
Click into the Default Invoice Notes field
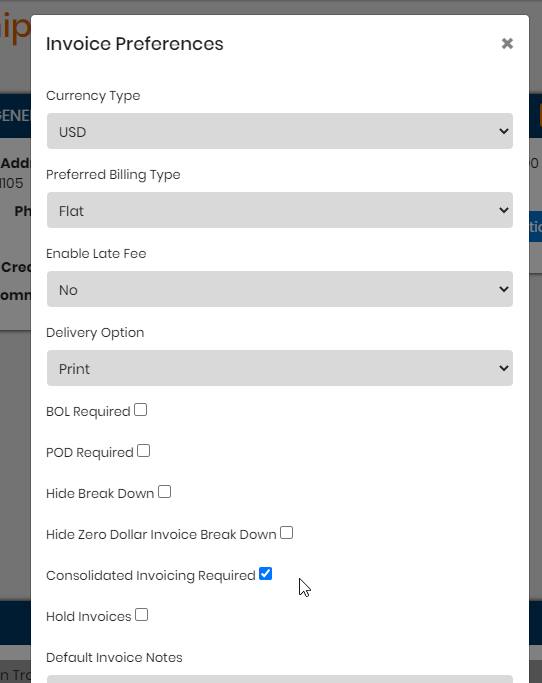(x=280, y=679)
